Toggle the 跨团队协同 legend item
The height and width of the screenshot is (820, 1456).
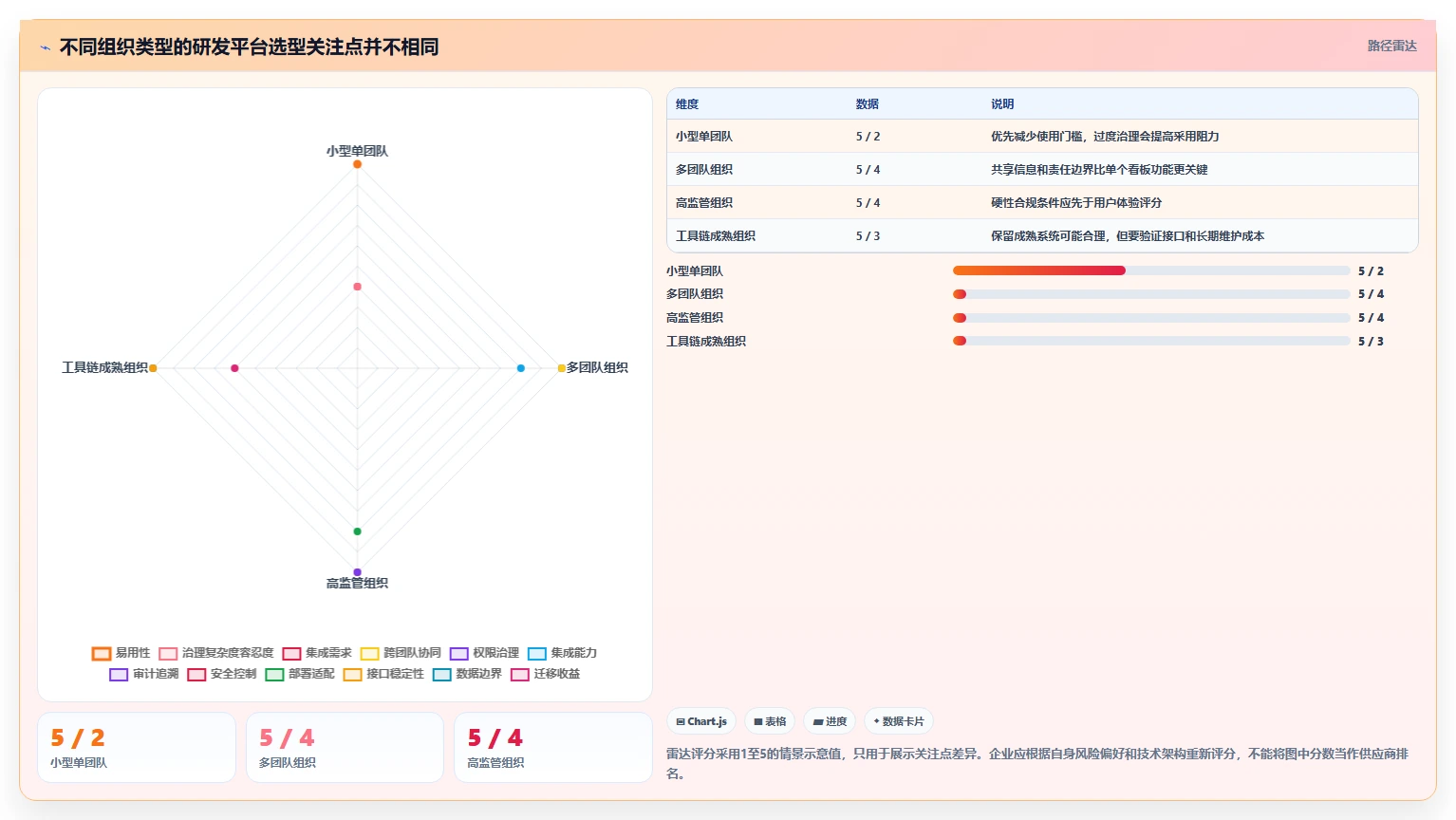pyautogui.click(x=401, y=653)
